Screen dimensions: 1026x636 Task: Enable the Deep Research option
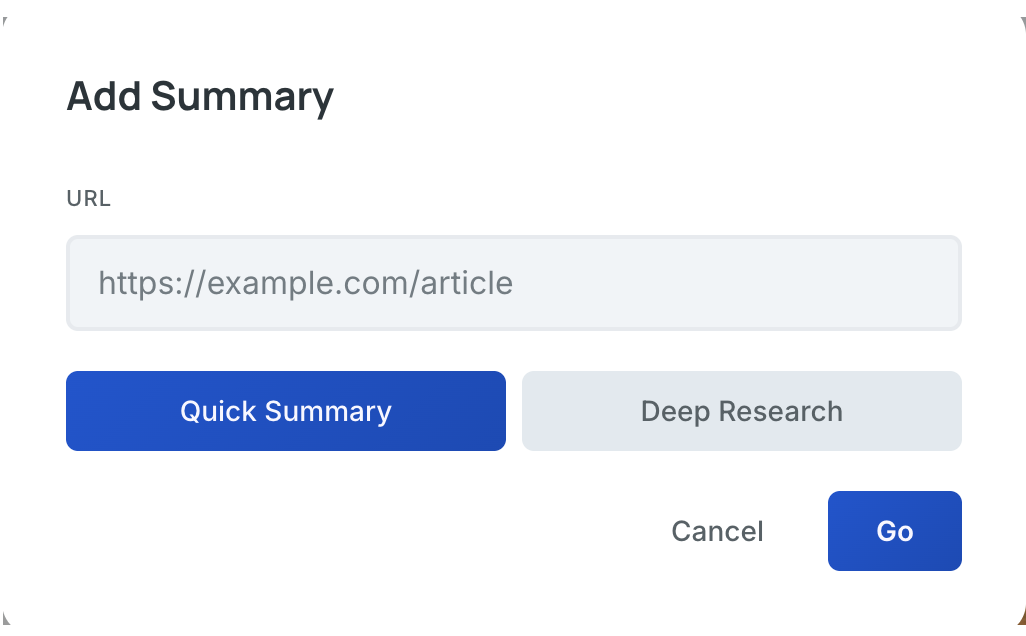click(742, 411)
